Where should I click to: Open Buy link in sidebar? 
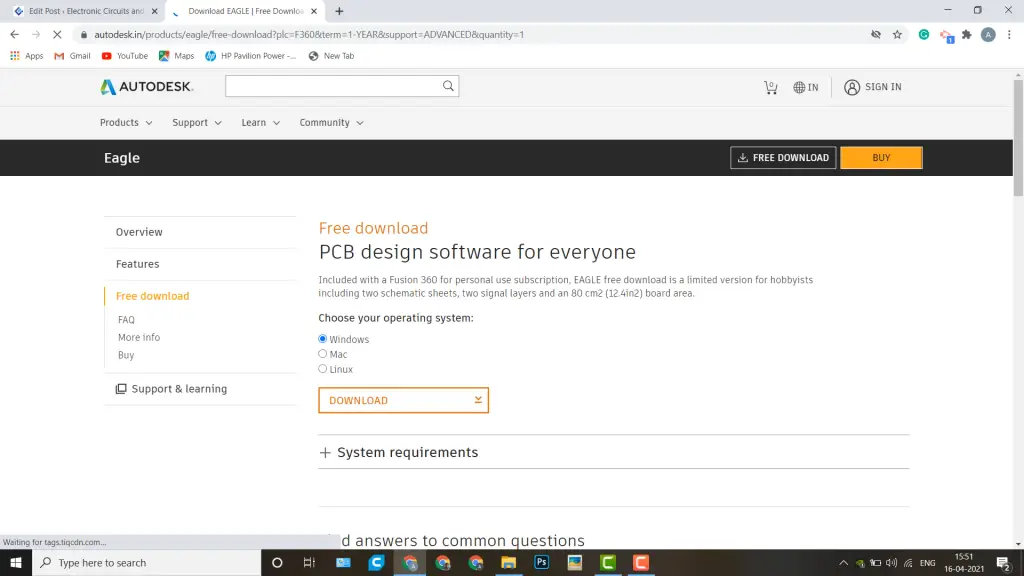pyautogui.click(x=125, y=355)
